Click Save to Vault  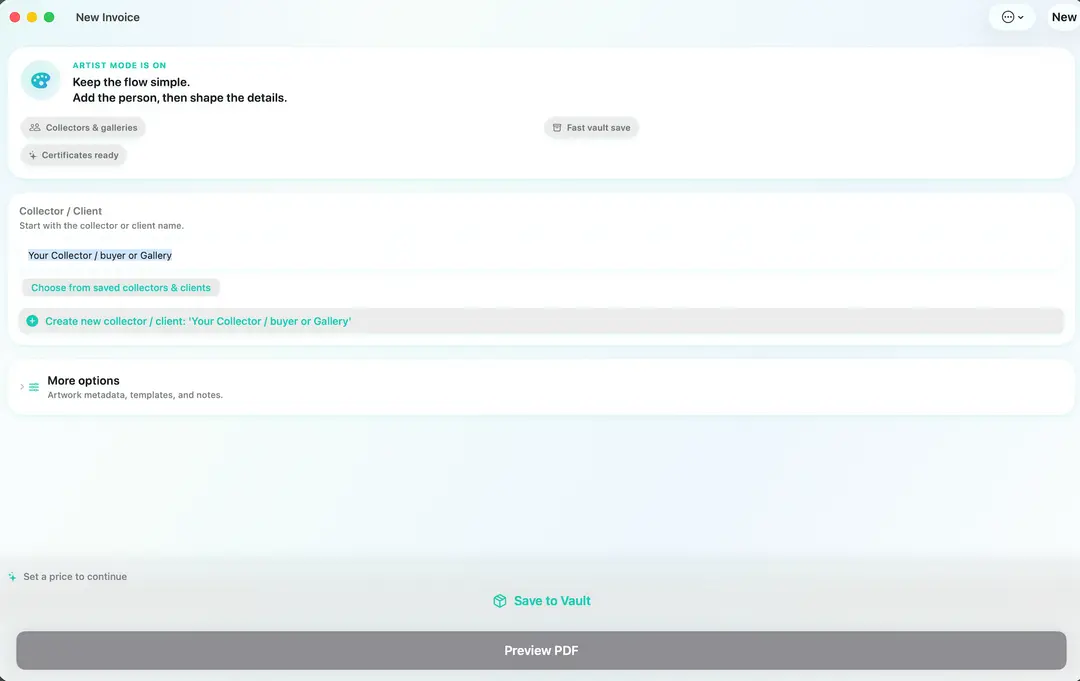coord(542,601)
